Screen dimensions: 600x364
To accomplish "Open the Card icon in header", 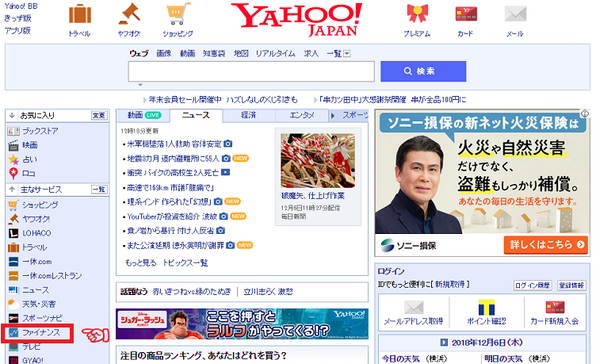I will (x=466, y=14).
